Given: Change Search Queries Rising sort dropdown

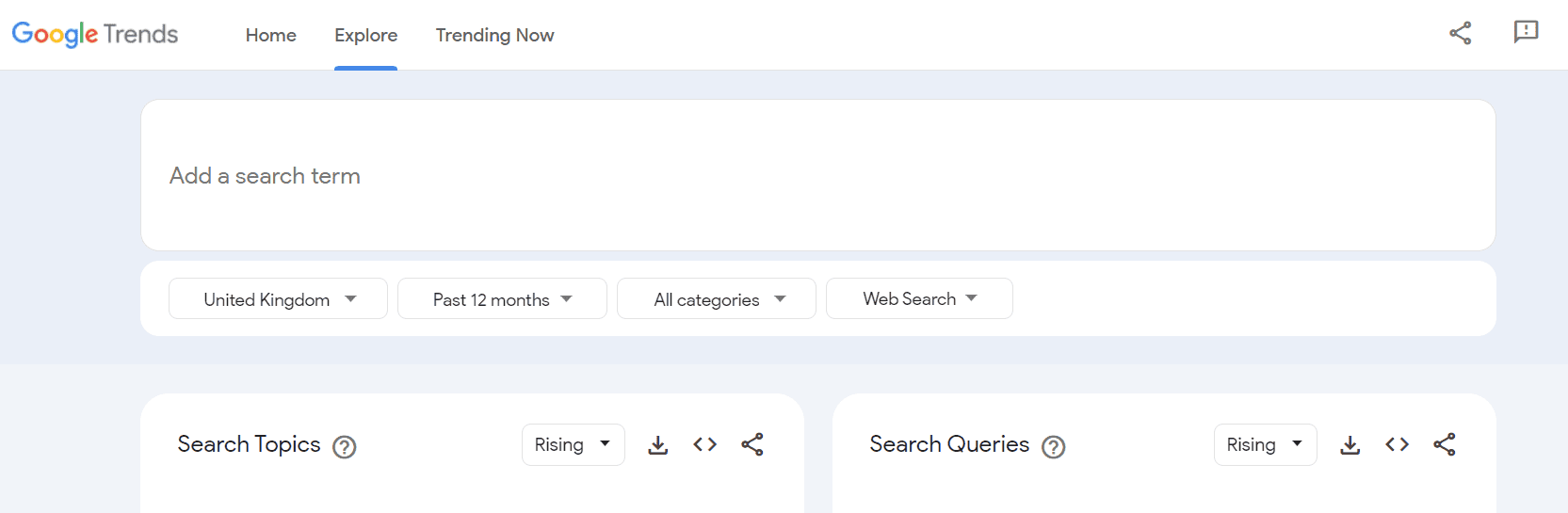Looking at the screenshot, I should [x=1265, y=444].
